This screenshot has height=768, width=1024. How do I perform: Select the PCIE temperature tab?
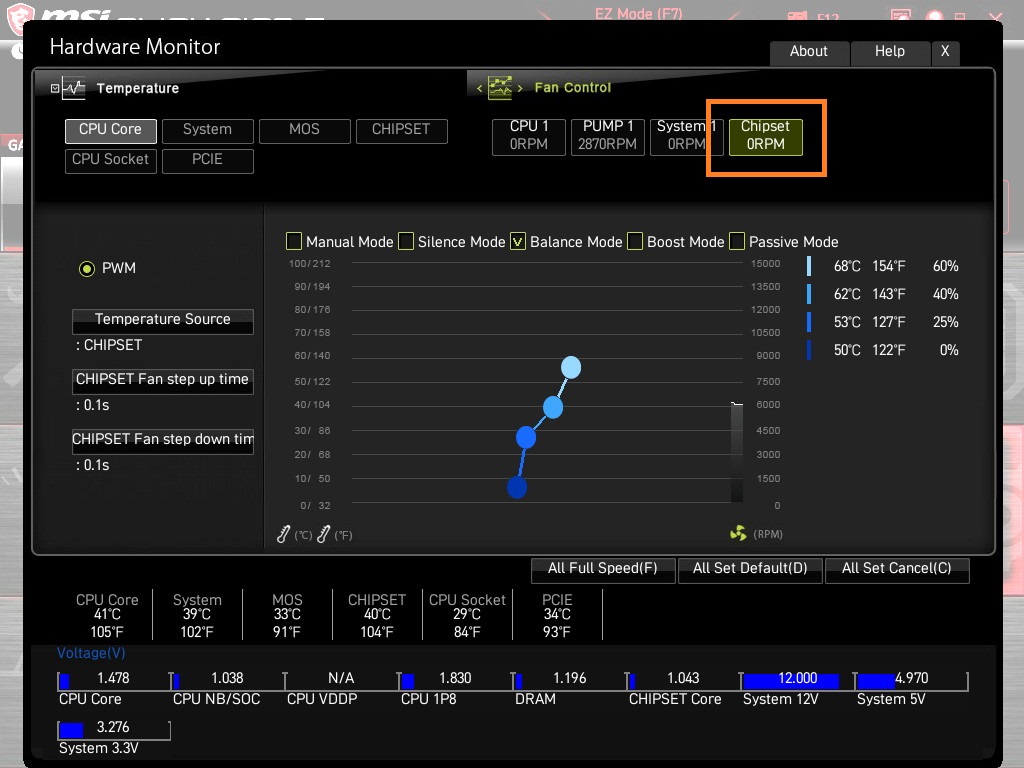tap(208, 161)
